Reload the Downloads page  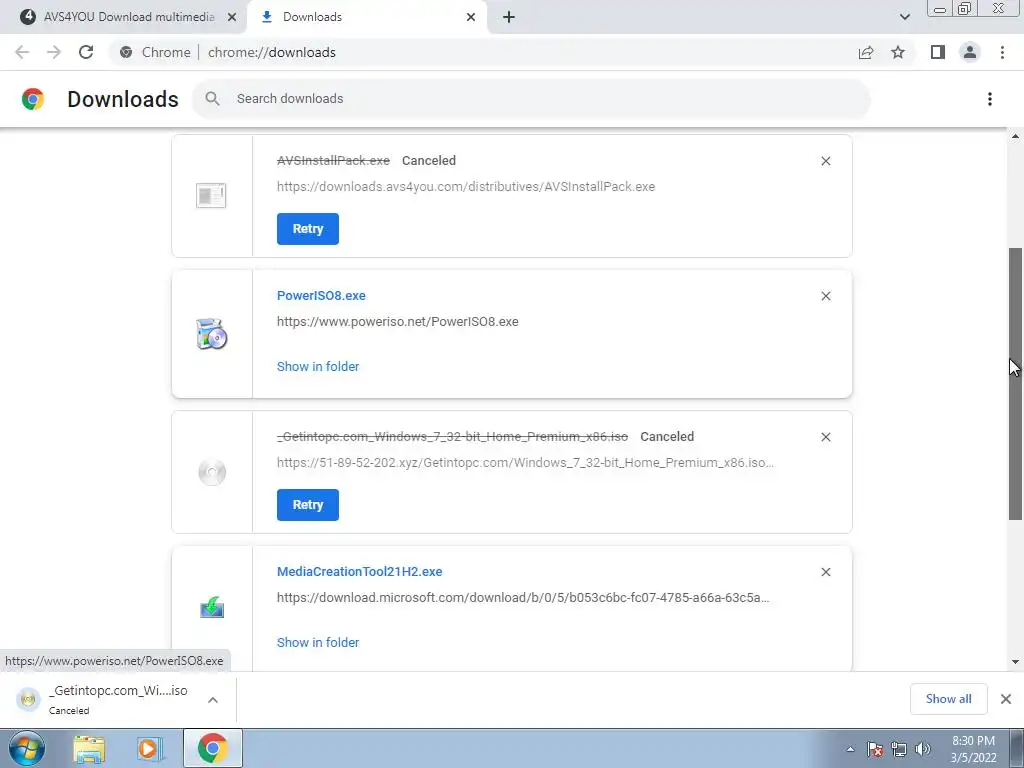click(x=86, y=52)
